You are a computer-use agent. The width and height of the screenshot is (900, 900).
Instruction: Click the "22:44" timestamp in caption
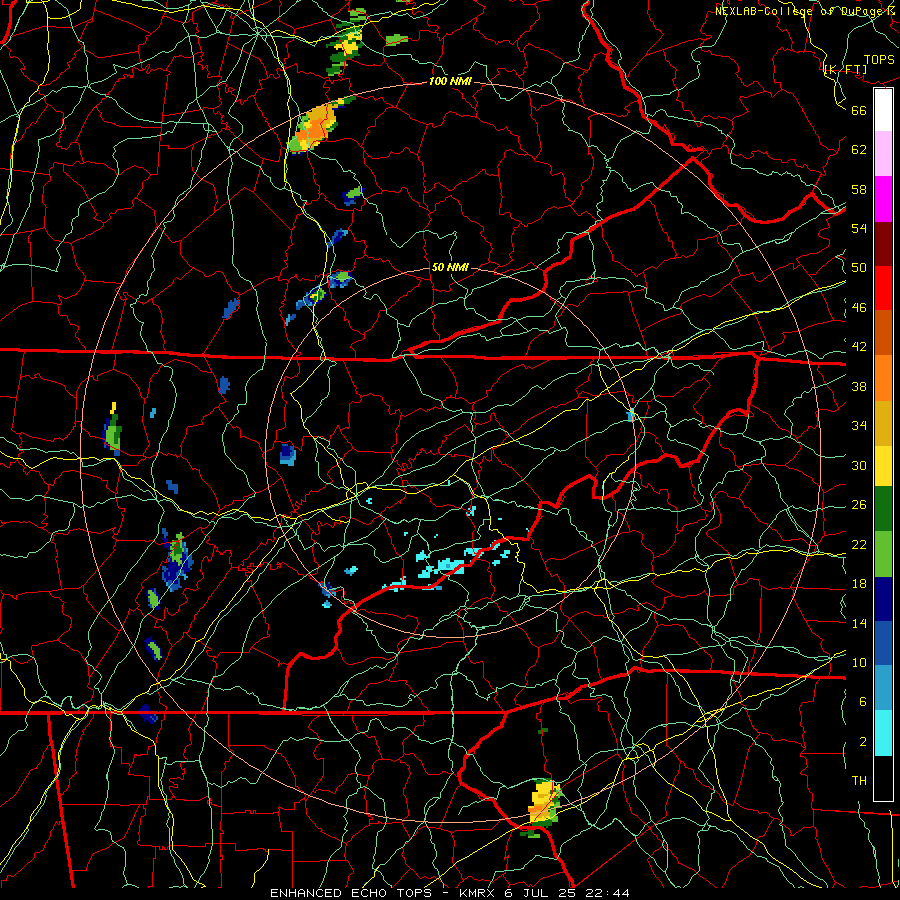click(x=607, y=893)
